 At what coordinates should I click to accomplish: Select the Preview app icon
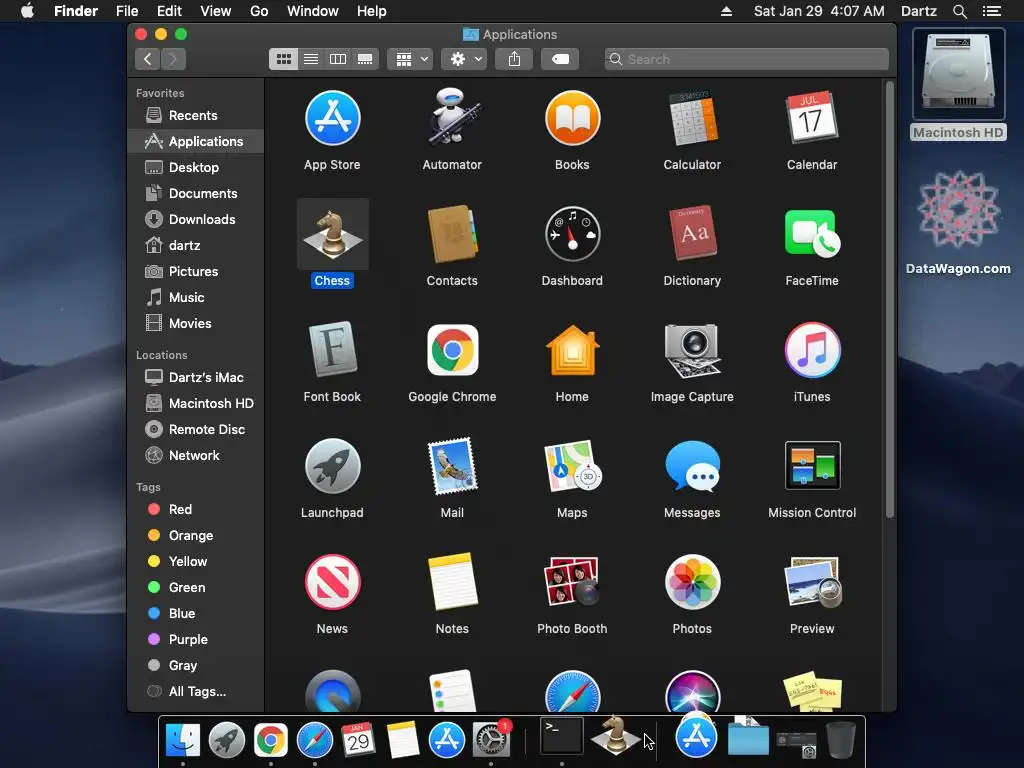coord(812,582)
